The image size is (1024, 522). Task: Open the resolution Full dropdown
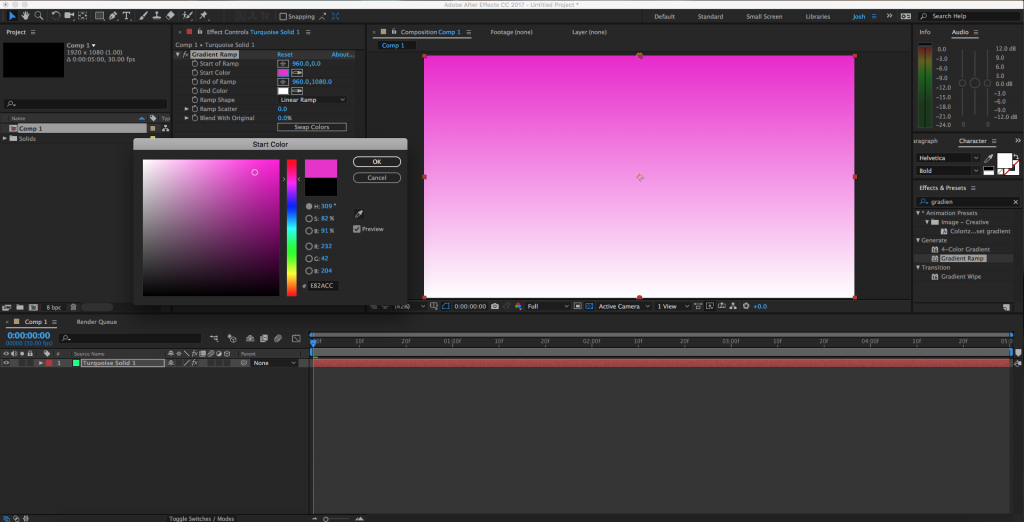tap(549, 306)
